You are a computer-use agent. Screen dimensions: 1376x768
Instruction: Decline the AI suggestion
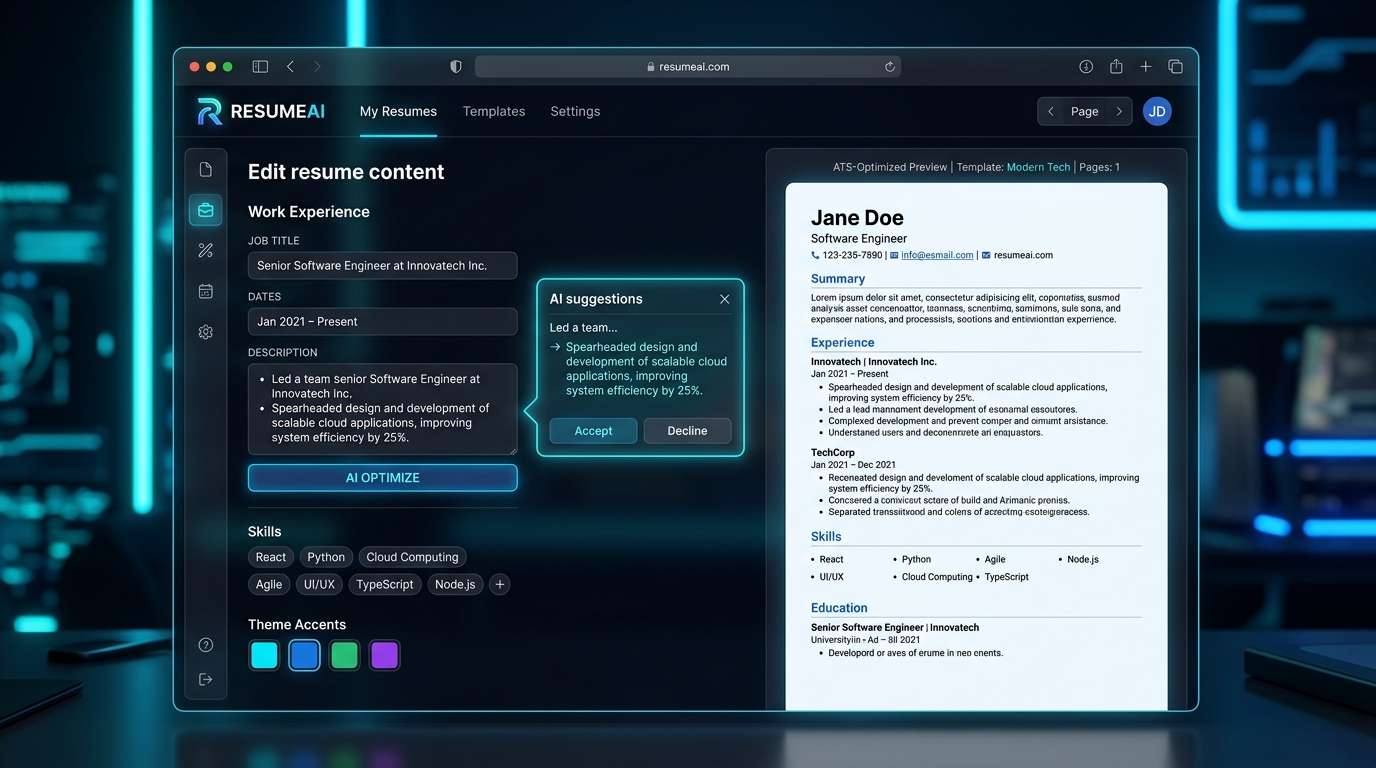coord(687,431)
